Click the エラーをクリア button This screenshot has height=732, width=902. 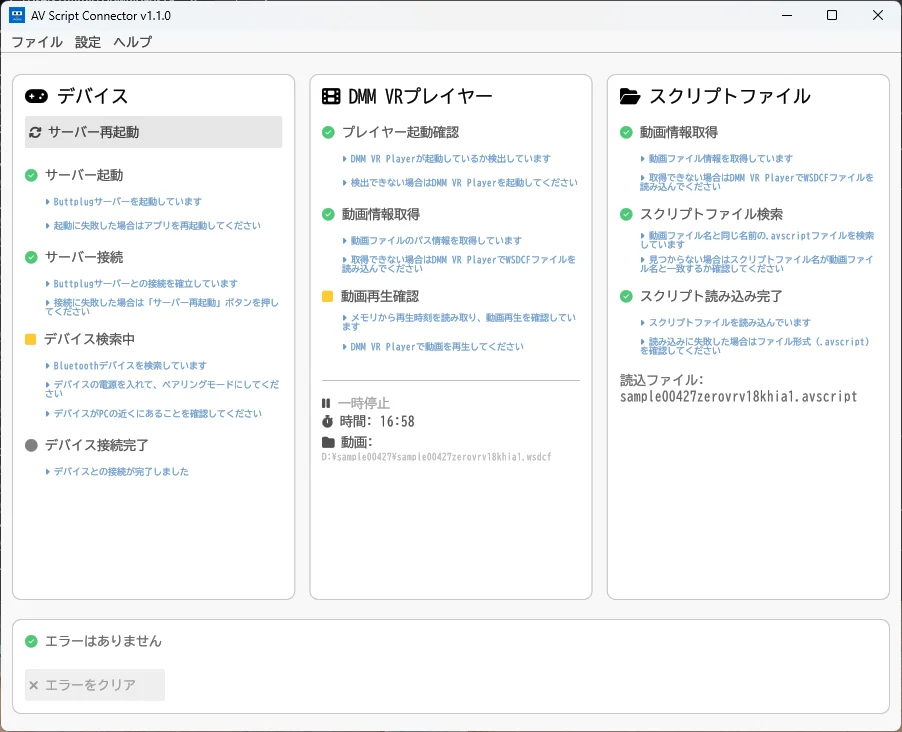click(x=95, y=685)
